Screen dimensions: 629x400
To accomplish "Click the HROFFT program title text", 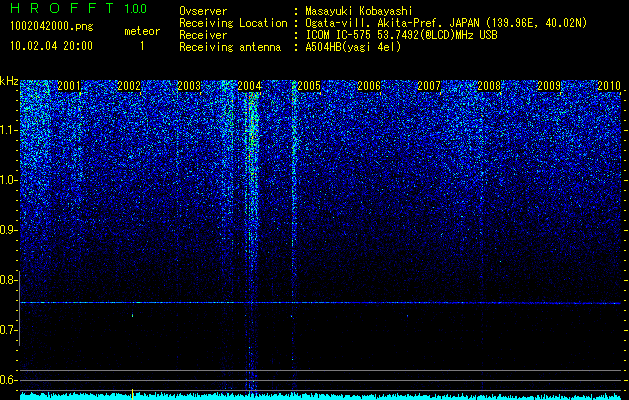I will pos(63,8).
